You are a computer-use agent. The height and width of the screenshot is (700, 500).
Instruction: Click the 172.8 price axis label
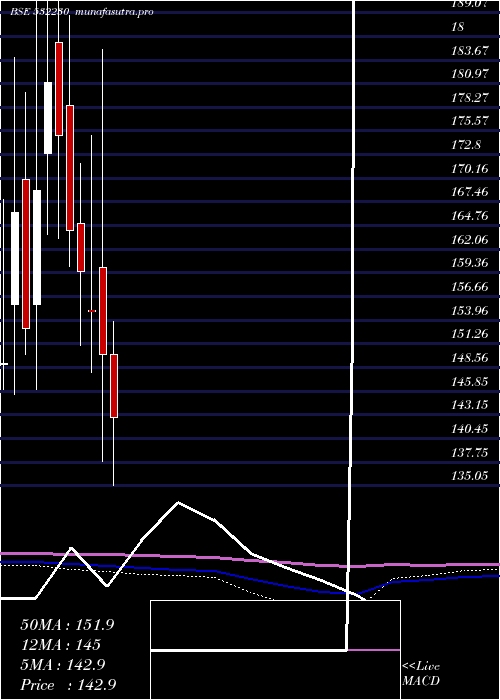467,145
